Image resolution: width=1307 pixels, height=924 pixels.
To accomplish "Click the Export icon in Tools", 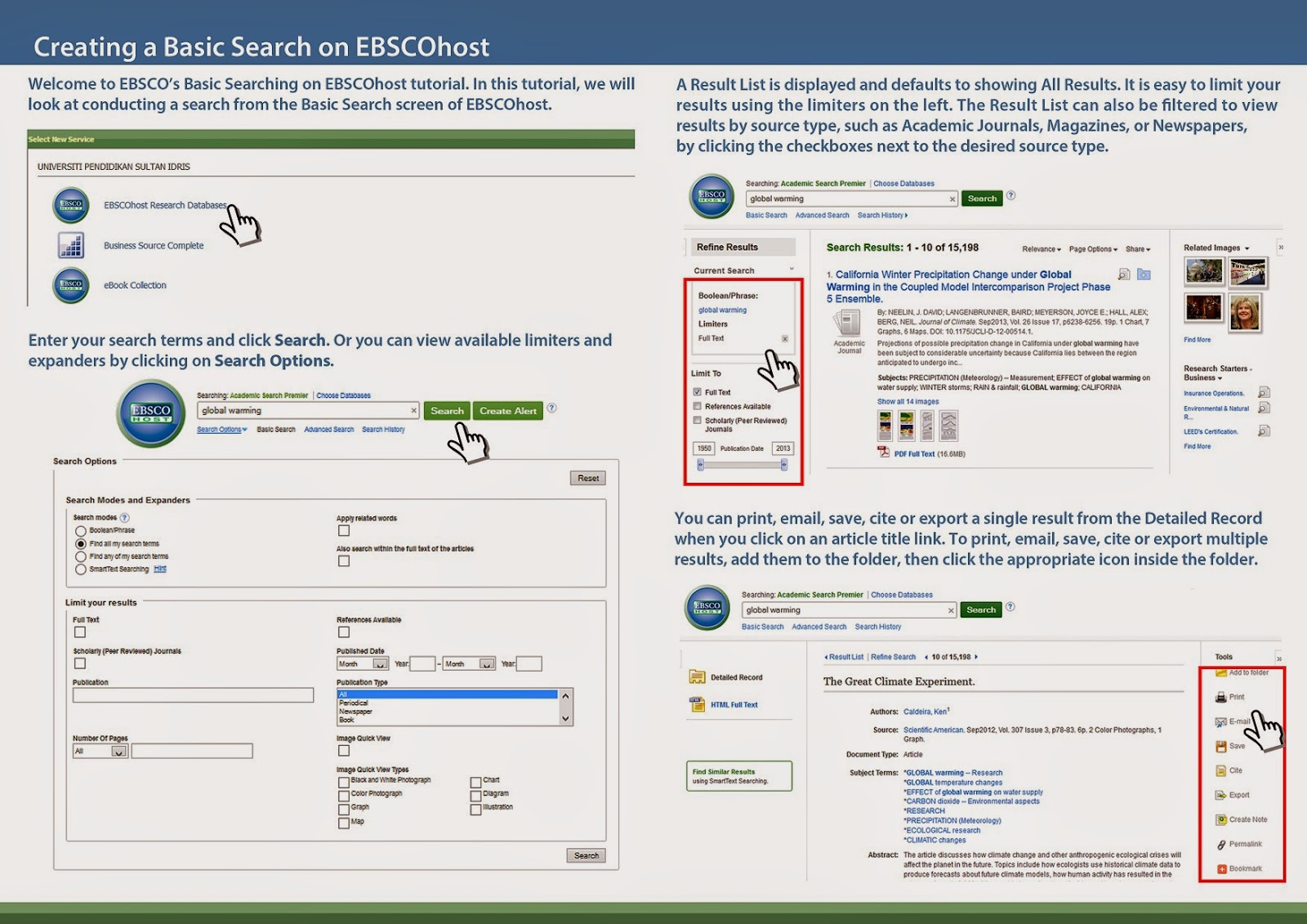I will point(1221,795).
